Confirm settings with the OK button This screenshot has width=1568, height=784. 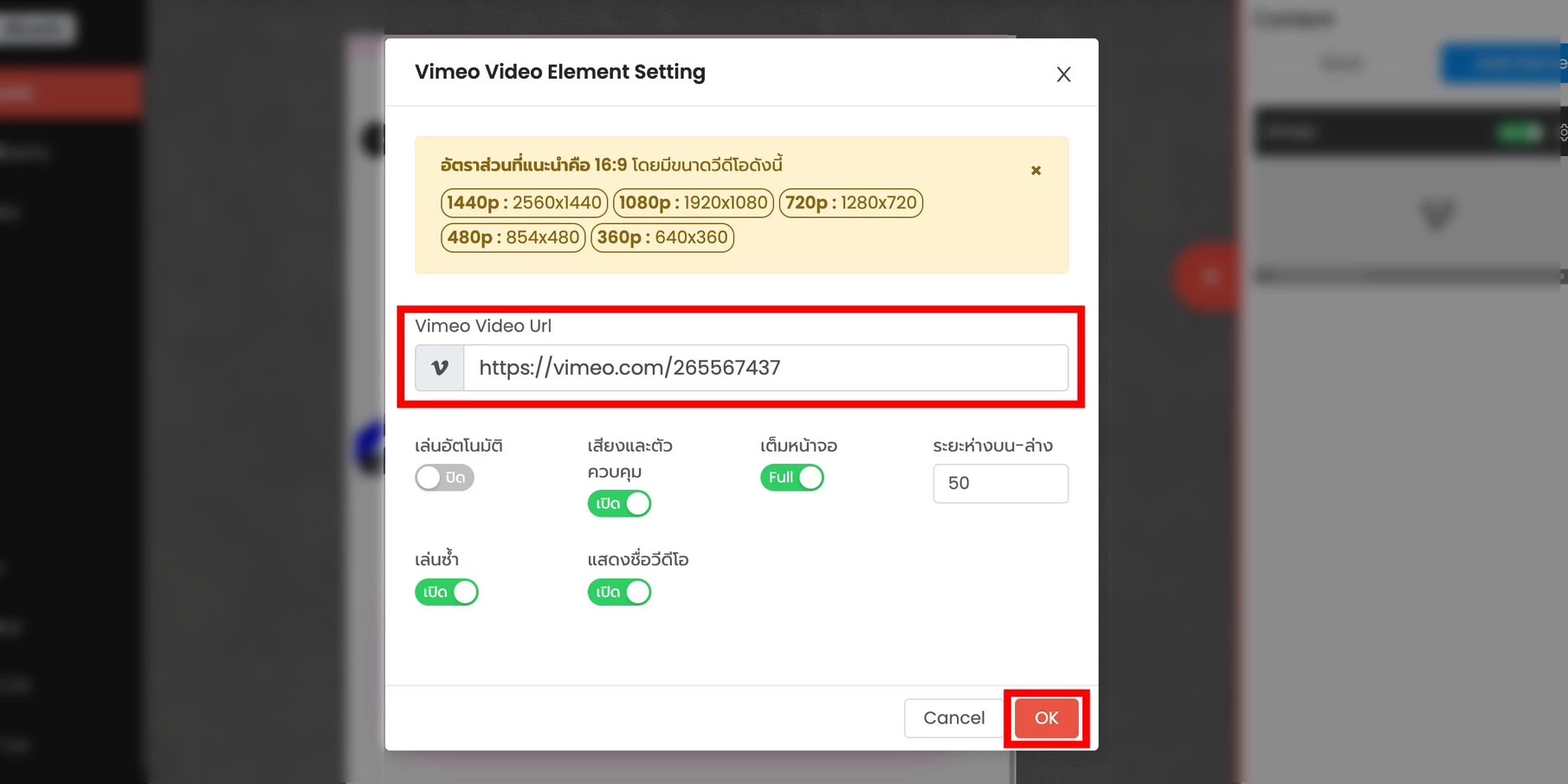coord(1046,718)
